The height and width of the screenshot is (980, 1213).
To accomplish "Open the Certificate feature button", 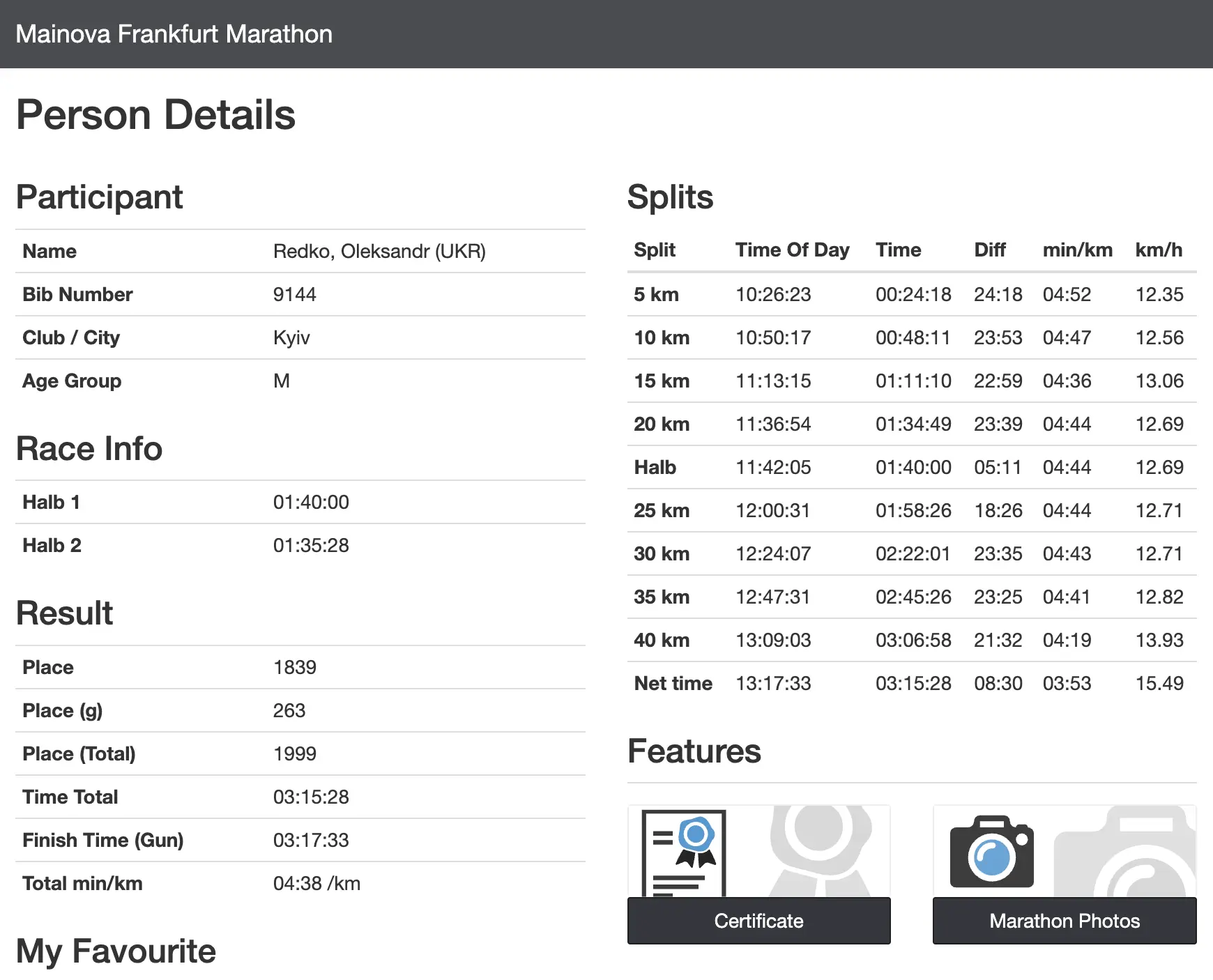I will coord(758,921).
